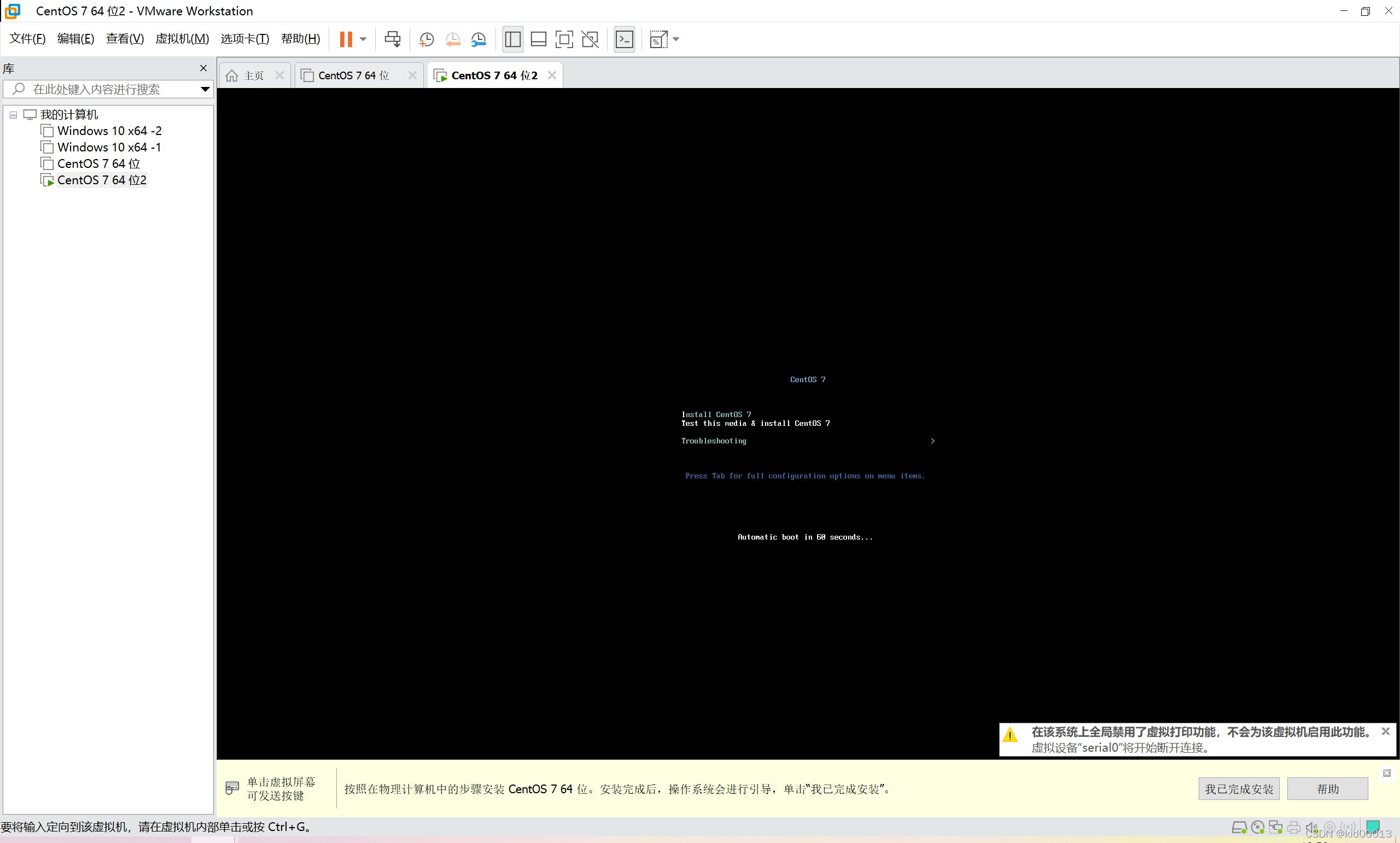Click the 帮助 button in install bar
The width and height of the screenshot is (1400, 843).
tap(1327, 788)
